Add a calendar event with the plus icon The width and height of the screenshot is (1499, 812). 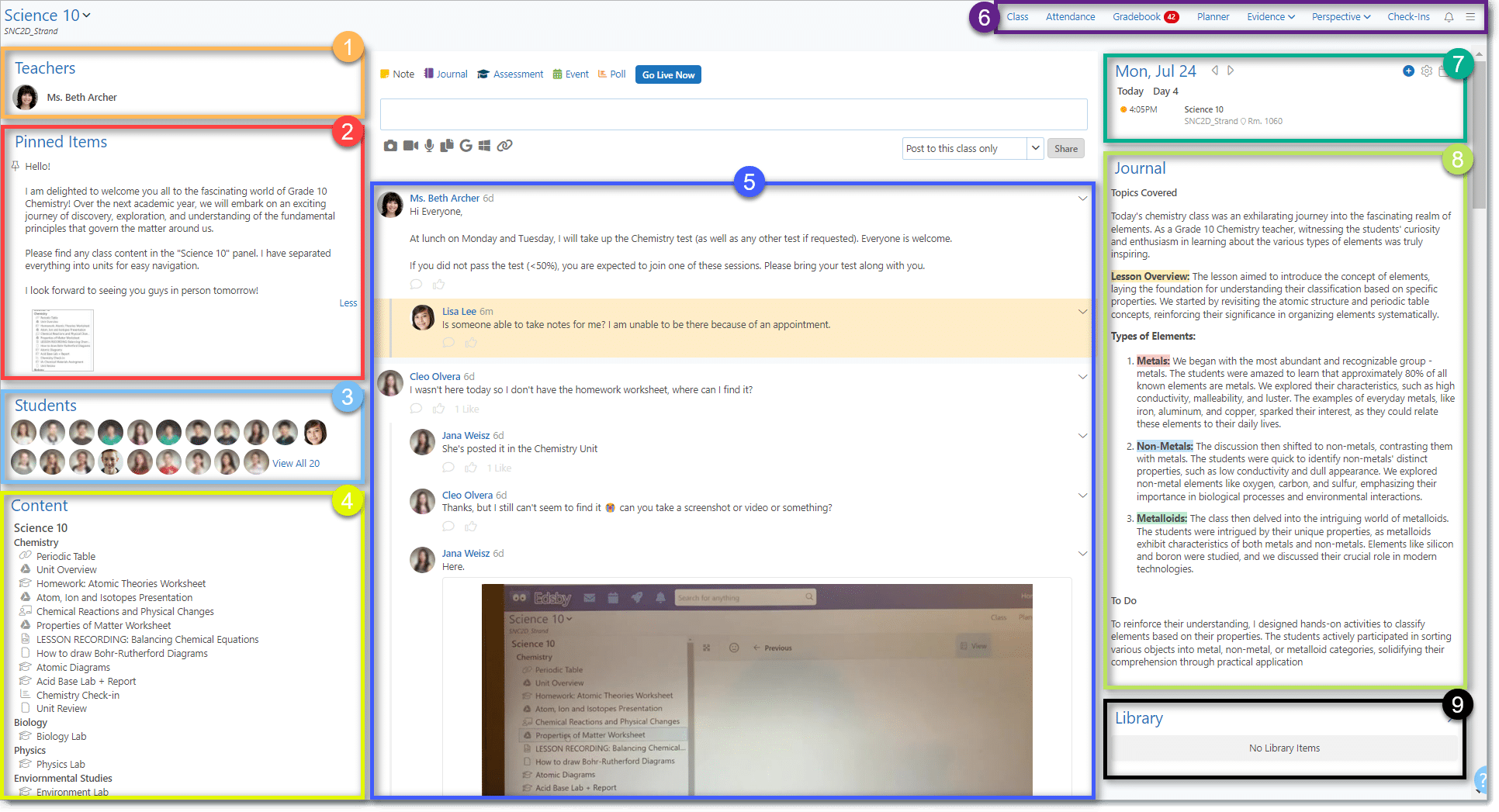point(1408,71)
